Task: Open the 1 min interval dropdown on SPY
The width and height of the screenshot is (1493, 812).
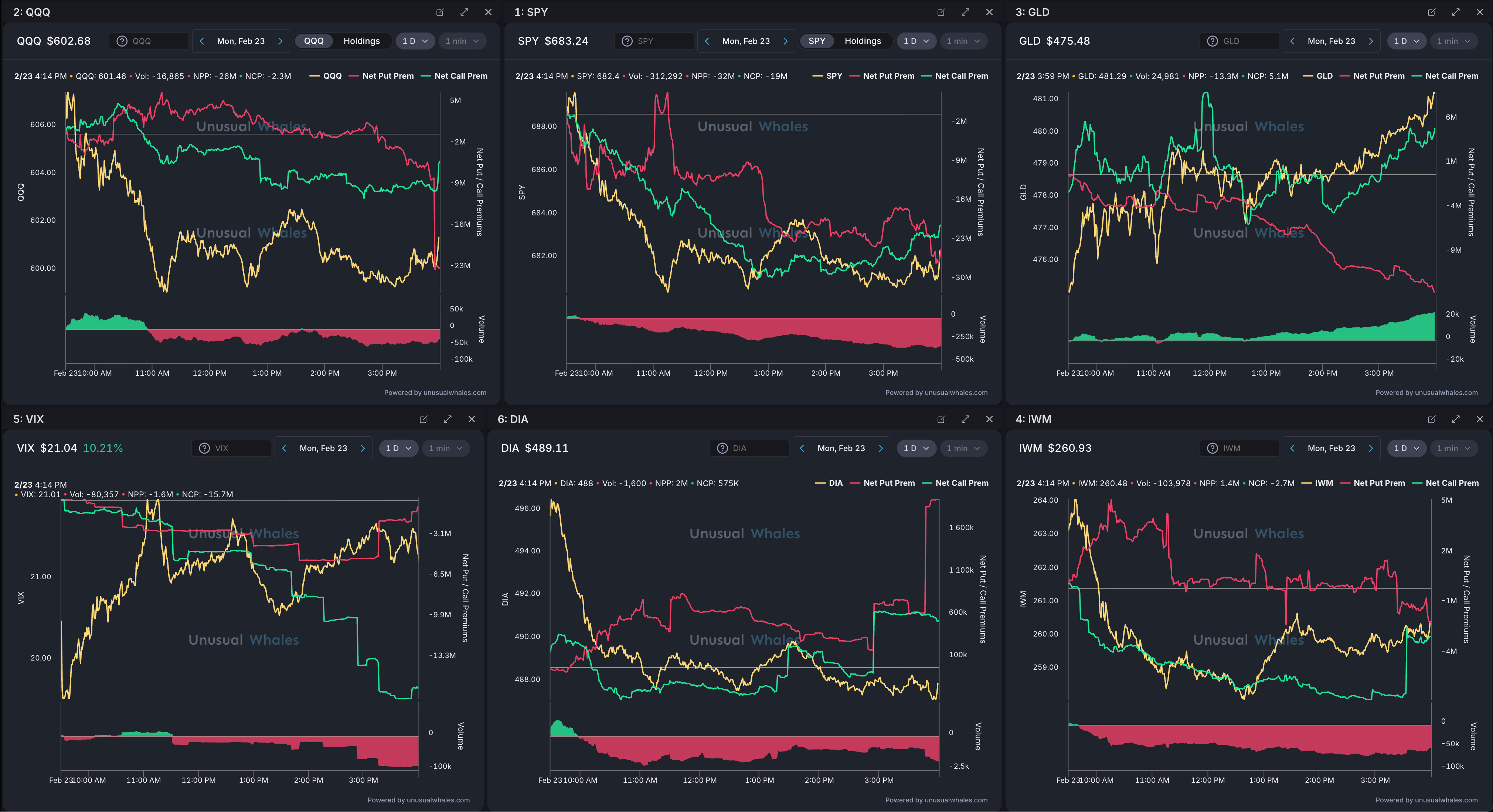Action: coord(963,41)
